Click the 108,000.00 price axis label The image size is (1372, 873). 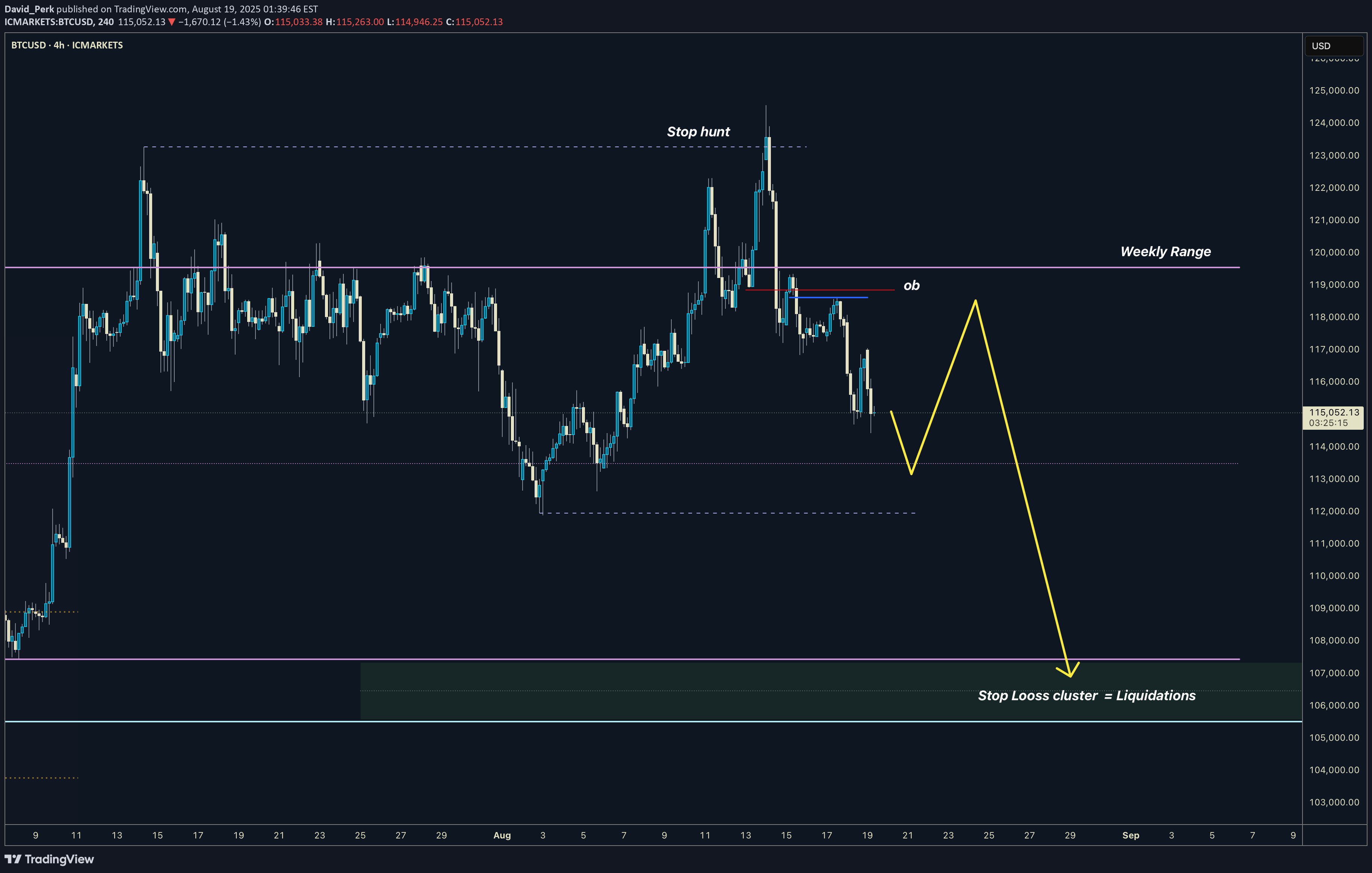(x=1334, y=640)
